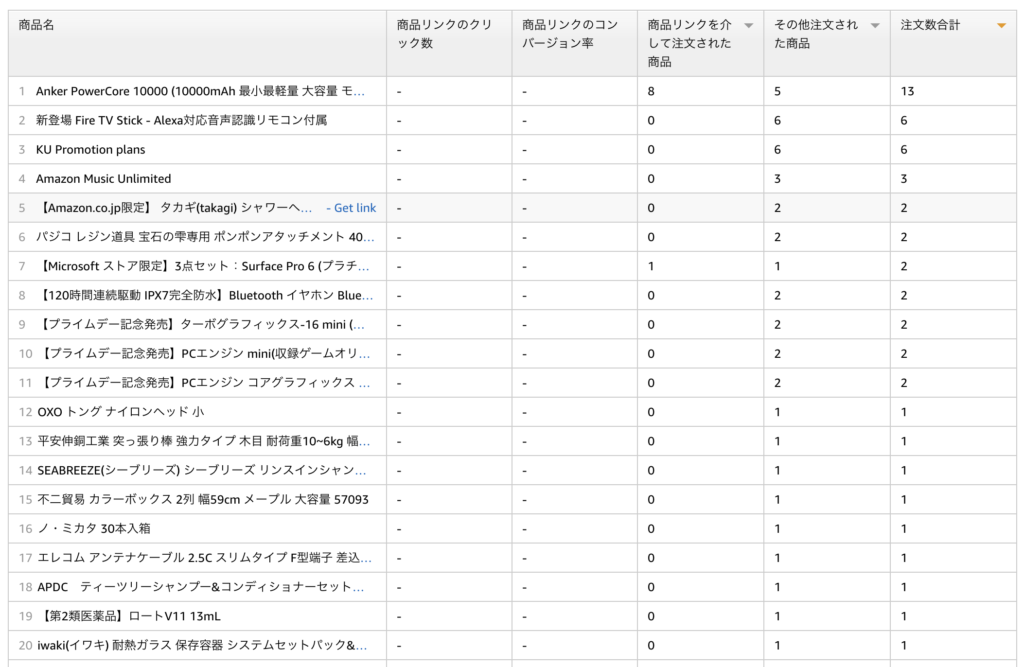
Task: Select 新登場 Fire TV Stick product name
Action: pyautogui.click(x=182, y=120)
